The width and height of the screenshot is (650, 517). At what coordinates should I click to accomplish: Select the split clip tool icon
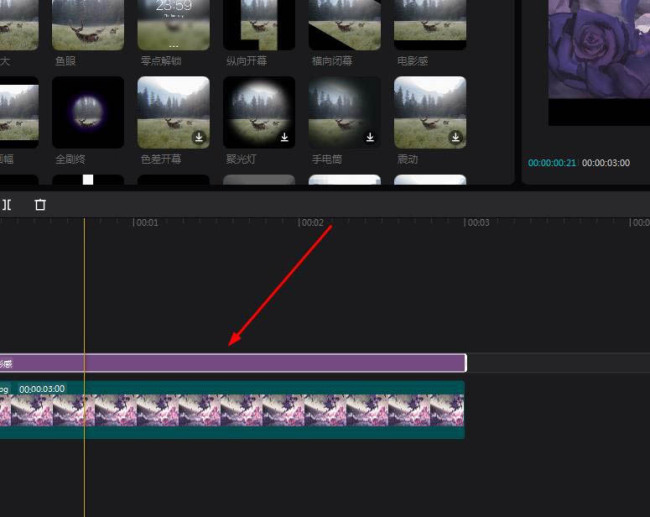point(7,204)
